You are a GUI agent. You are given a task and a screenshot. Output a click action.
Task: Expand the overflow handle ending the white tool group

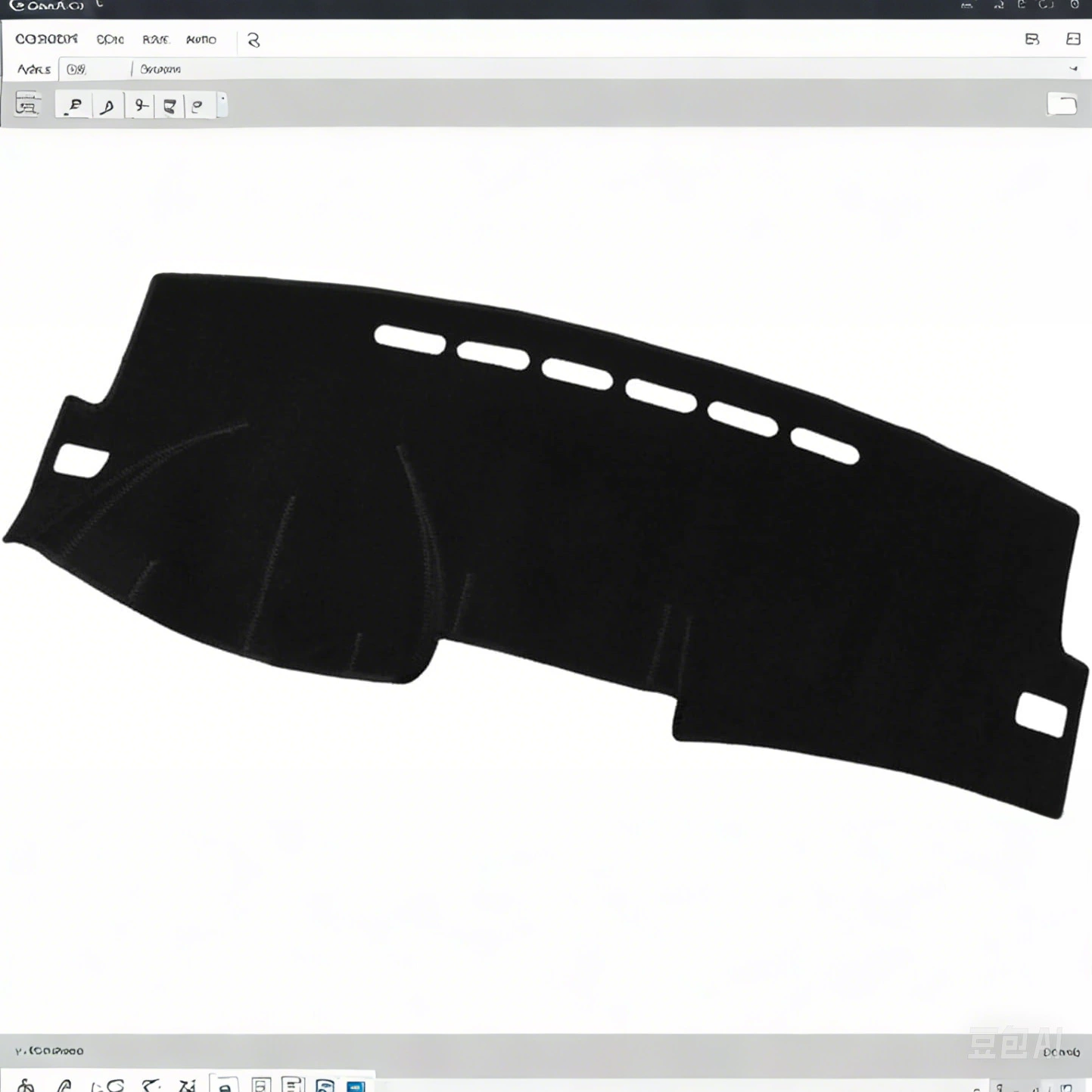point(222,104)
